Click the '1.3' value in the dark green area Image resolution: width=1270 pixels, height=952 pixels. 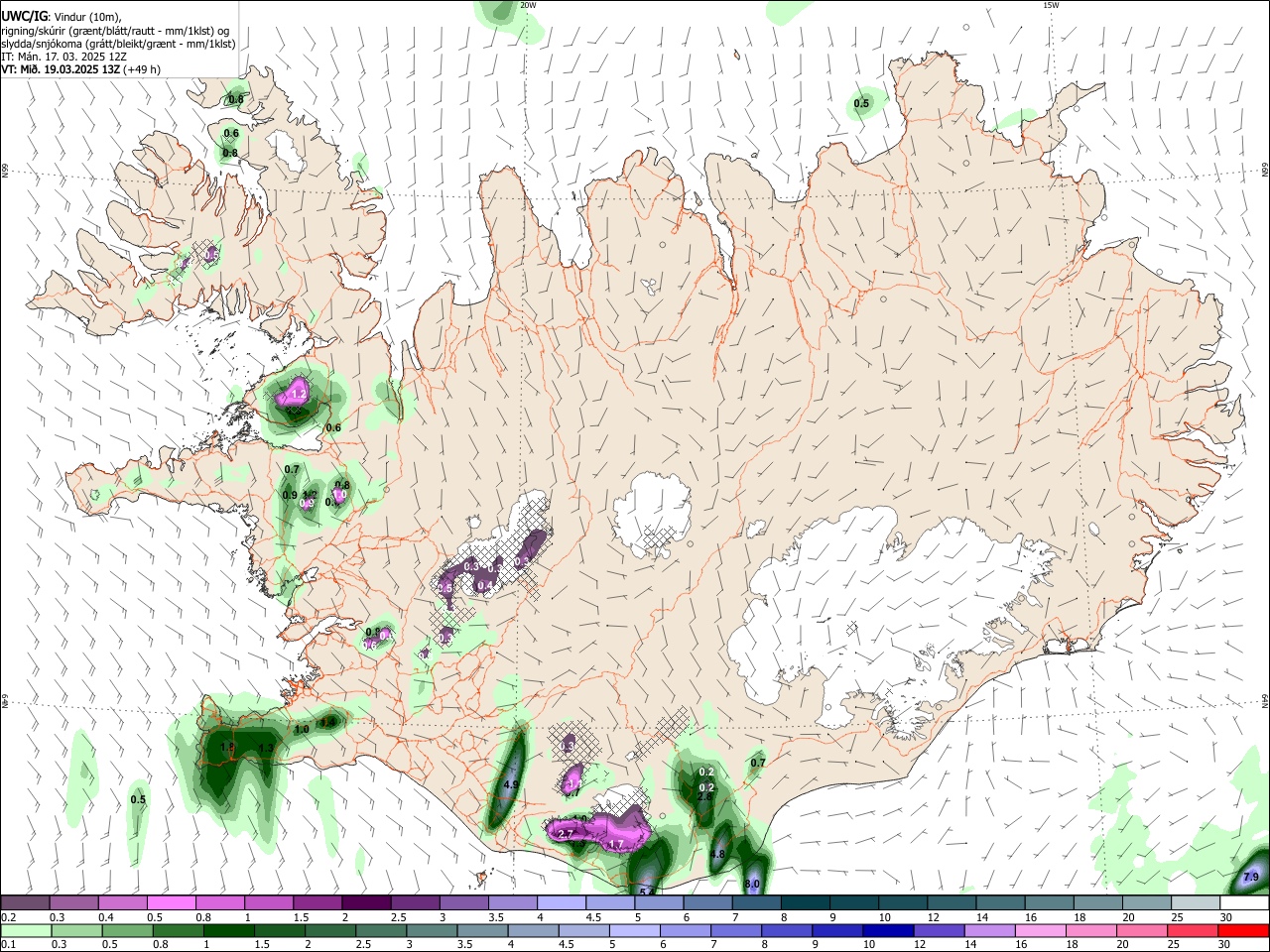point(265,749)
